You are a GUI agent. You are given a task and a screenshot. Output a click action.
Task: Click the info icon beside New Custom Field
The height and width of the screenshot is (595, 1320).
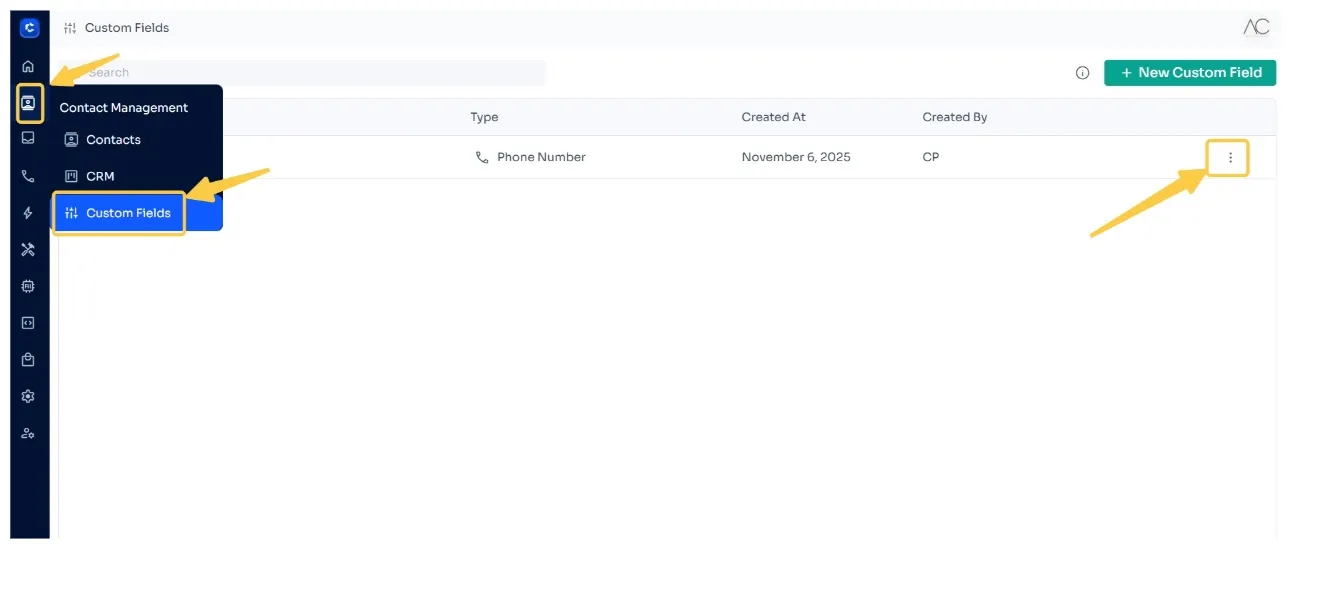(x=1082, y=73)
